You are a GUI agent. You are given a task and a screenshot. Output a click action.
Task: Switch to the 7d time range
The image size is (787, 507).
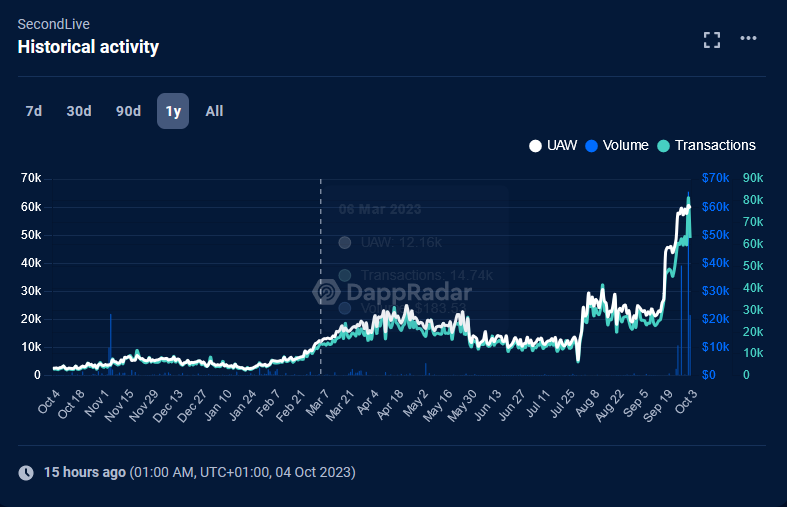(34, 111)
